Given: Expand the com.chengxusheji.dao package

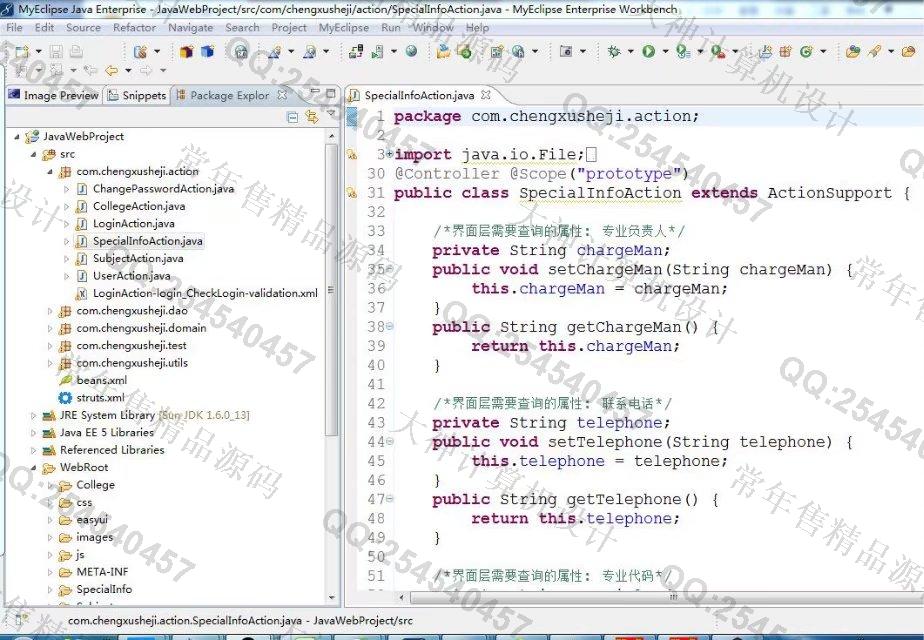Looking at the screenshot, I should coord(50,311).
